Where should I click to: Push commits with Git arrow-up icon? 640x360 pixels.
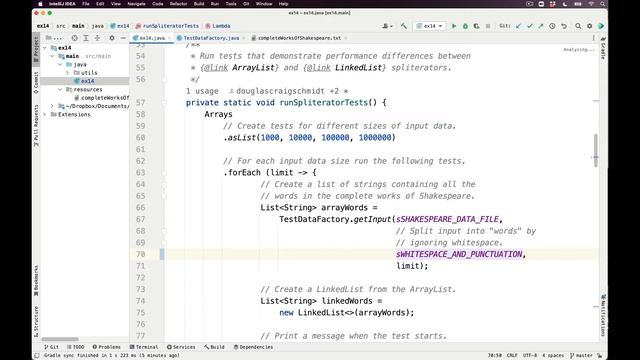pyautogui.click(x=541, y=26)
